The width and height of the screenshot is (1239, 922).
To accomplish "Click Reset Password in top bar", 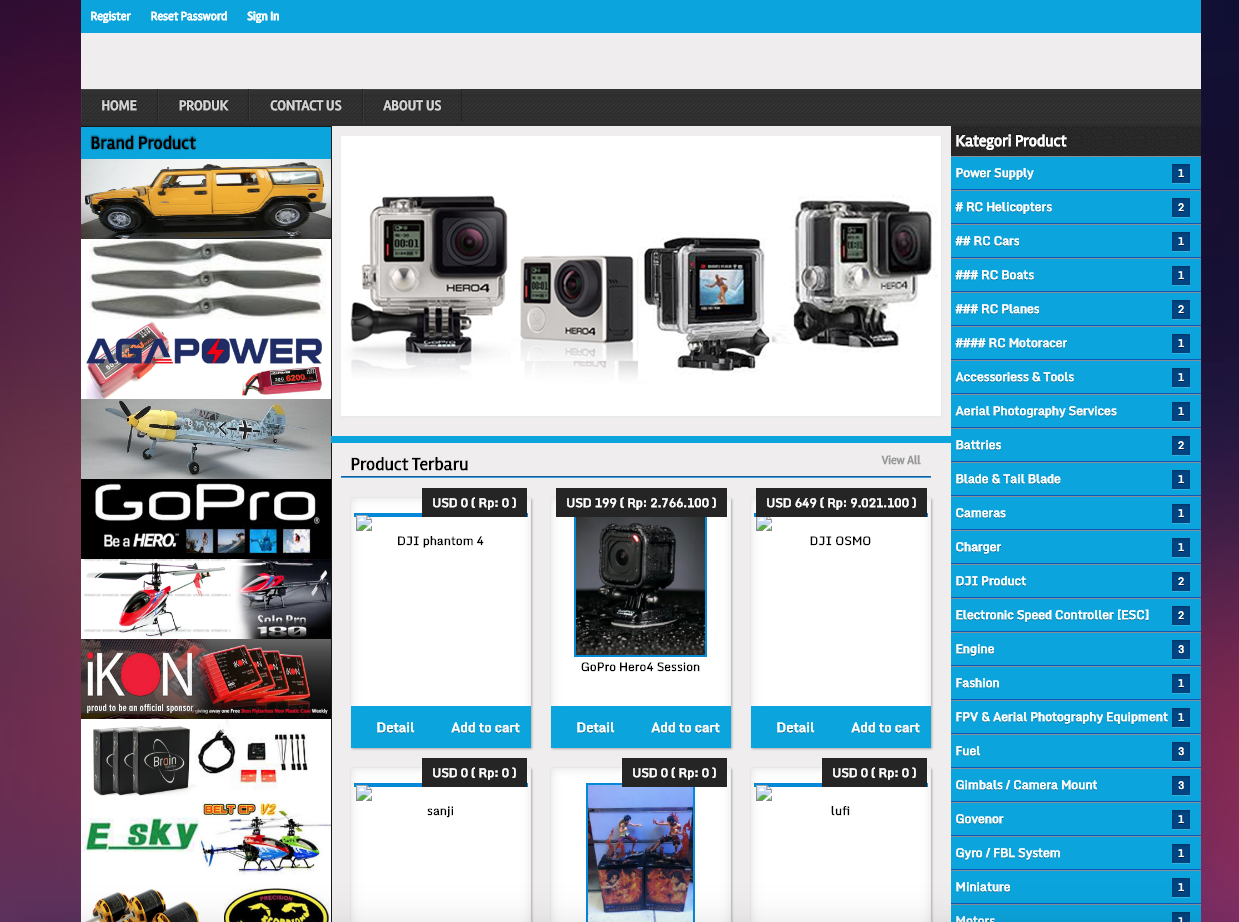I will 188,16.
